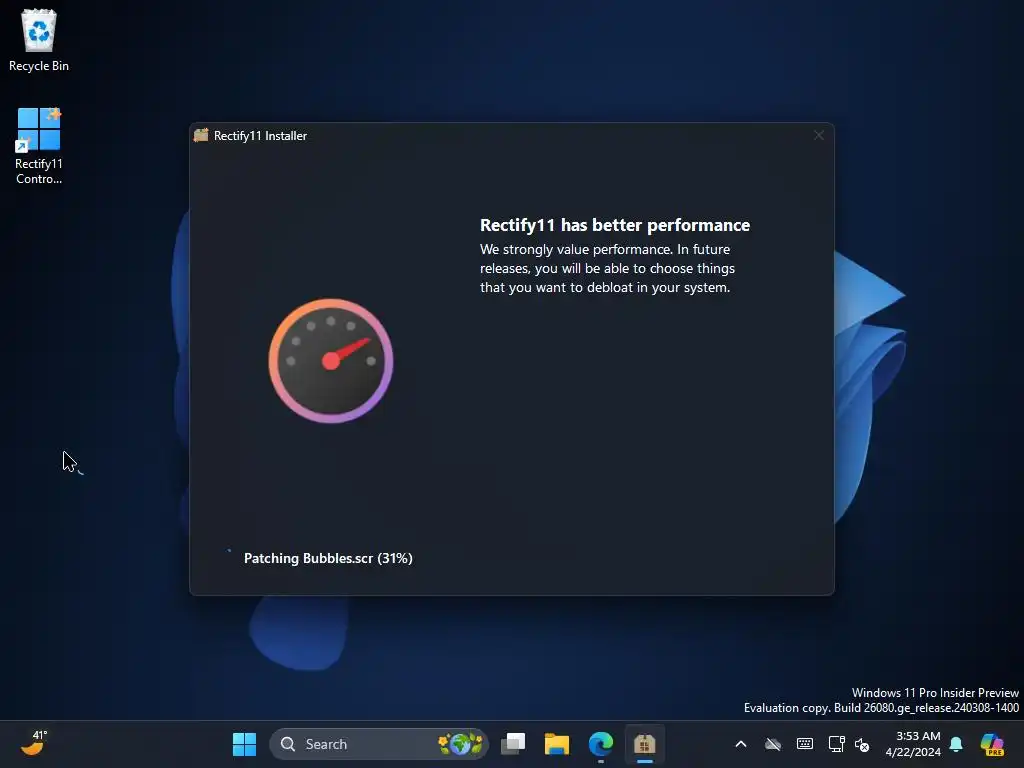
Task: Click the speedometer performance graphic
Action: coord(331,360)
